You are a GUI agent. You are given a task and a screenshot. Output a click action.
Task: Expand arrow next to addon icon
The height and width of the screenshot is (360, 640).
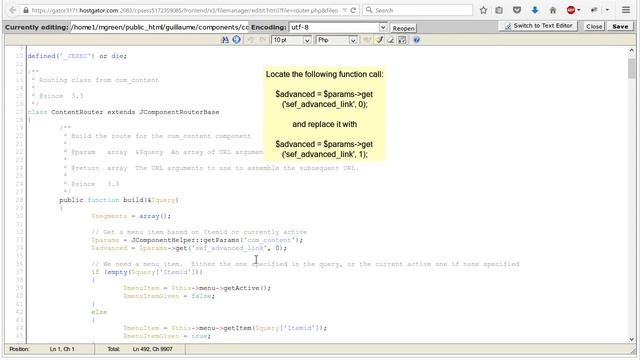coord(607,10)
